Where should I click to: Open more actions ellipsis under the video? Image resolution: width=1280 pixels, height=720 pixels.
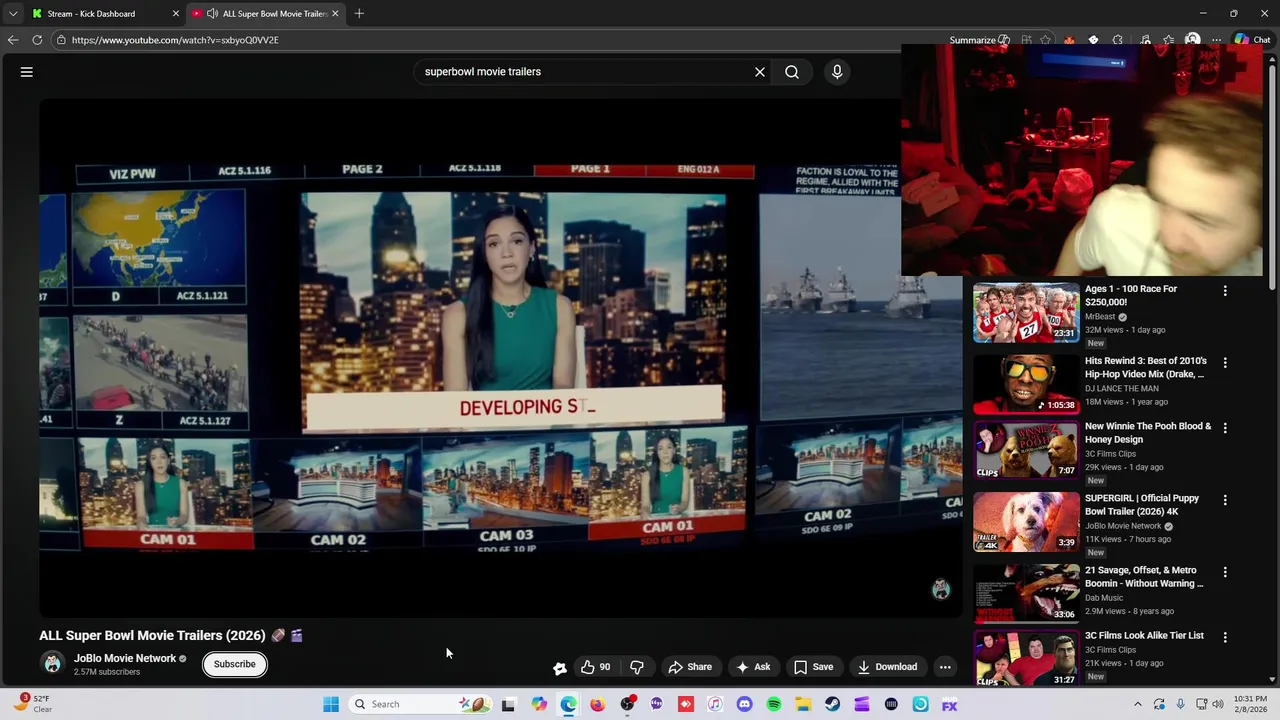pos(945,667)
